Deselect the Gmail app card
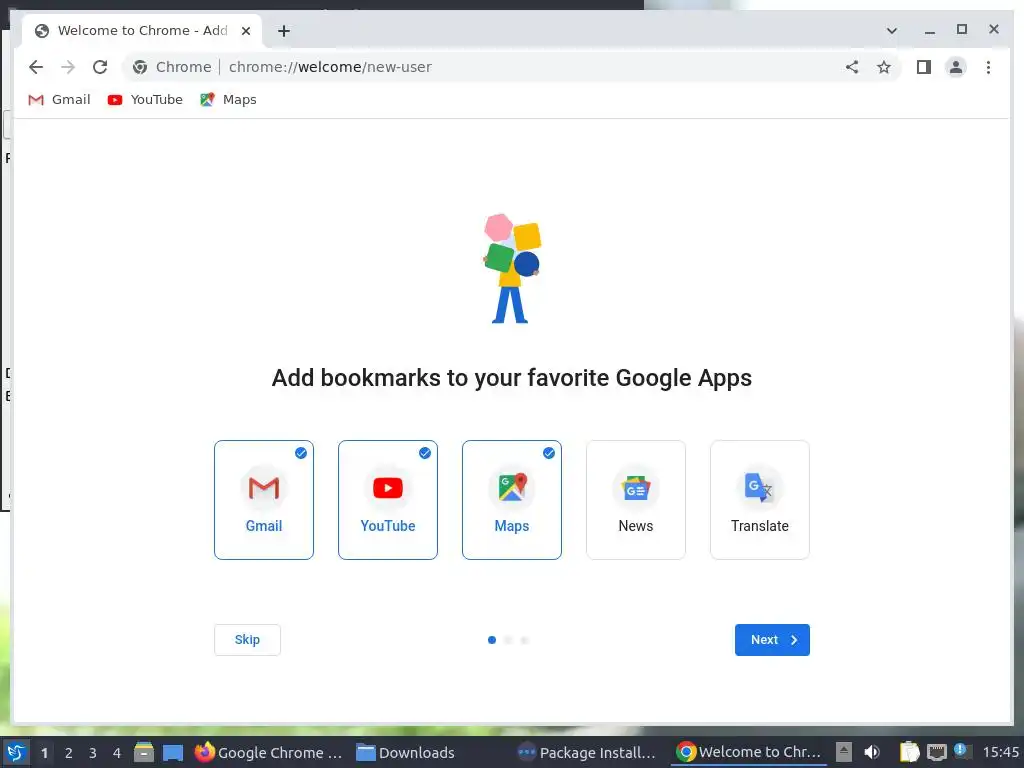The image size is (1024, 768). click(x=264, y=500)
